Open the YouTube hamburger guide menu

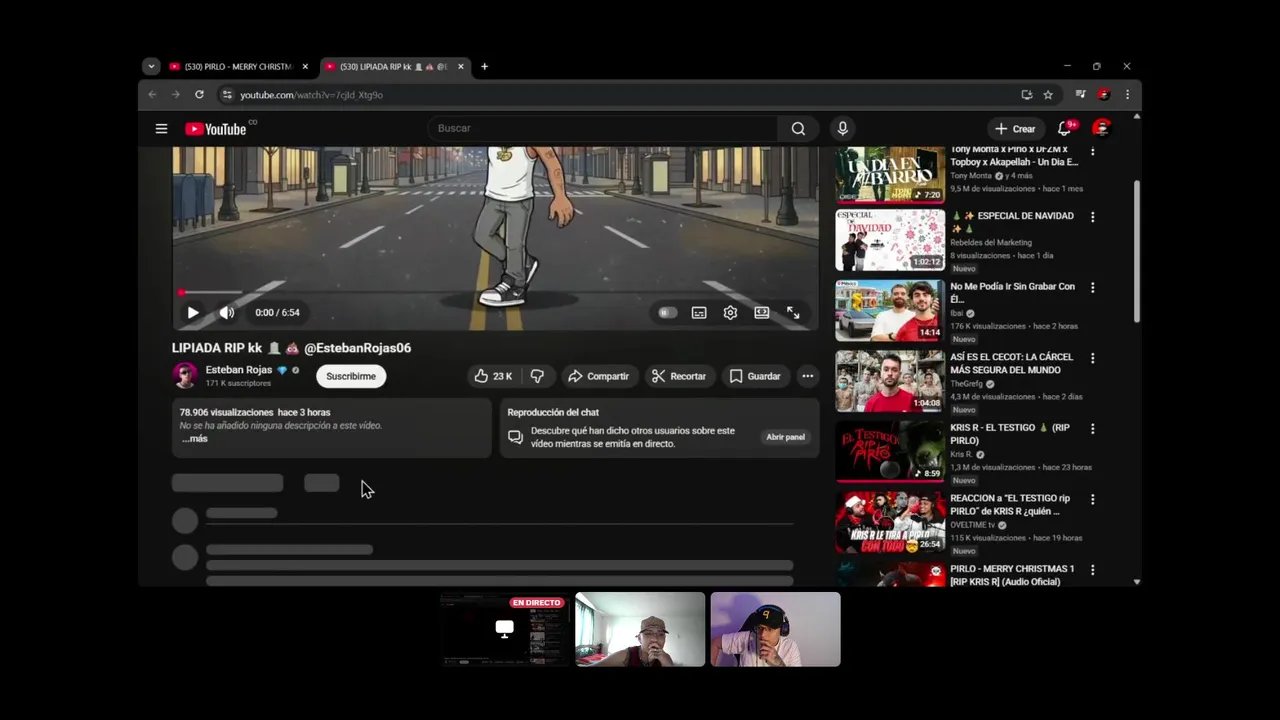pos(161,128)
